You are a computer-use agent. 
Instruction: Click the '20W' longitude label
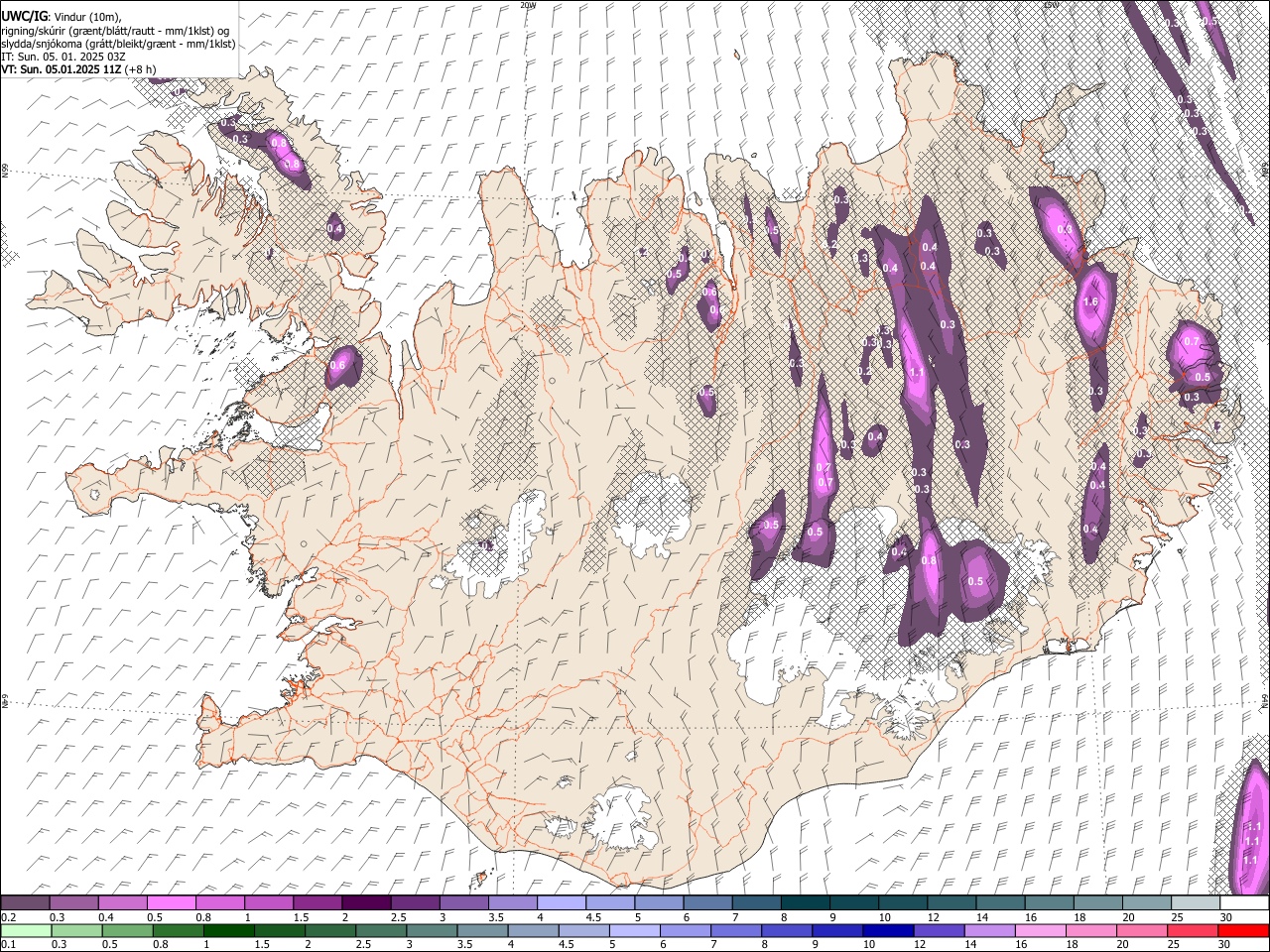528,4
